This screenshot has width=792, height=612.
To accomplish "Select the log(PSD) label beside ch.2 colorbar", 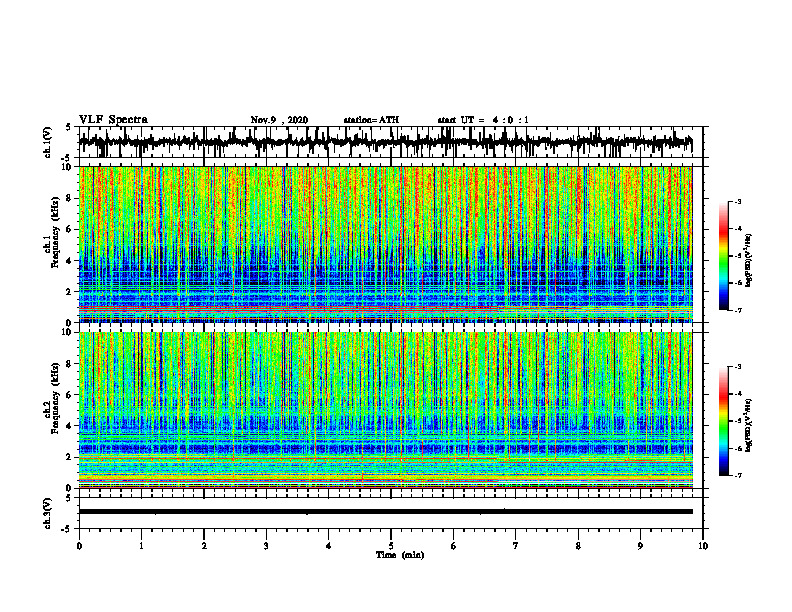I will 749,425.
